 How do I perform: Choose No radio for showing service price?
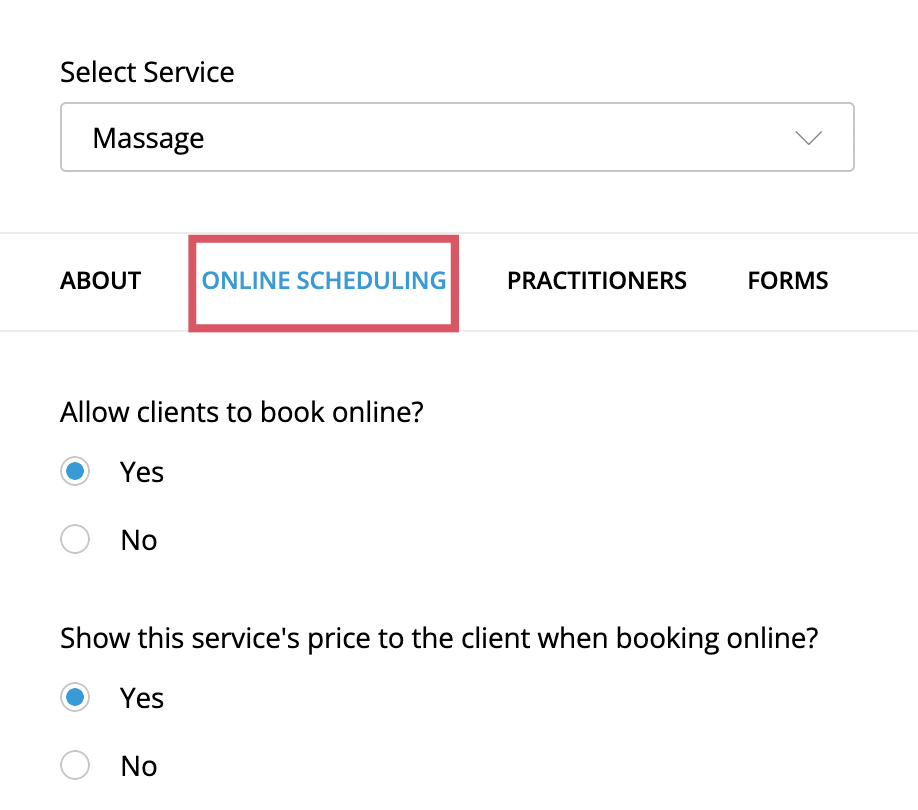(75, 765)
